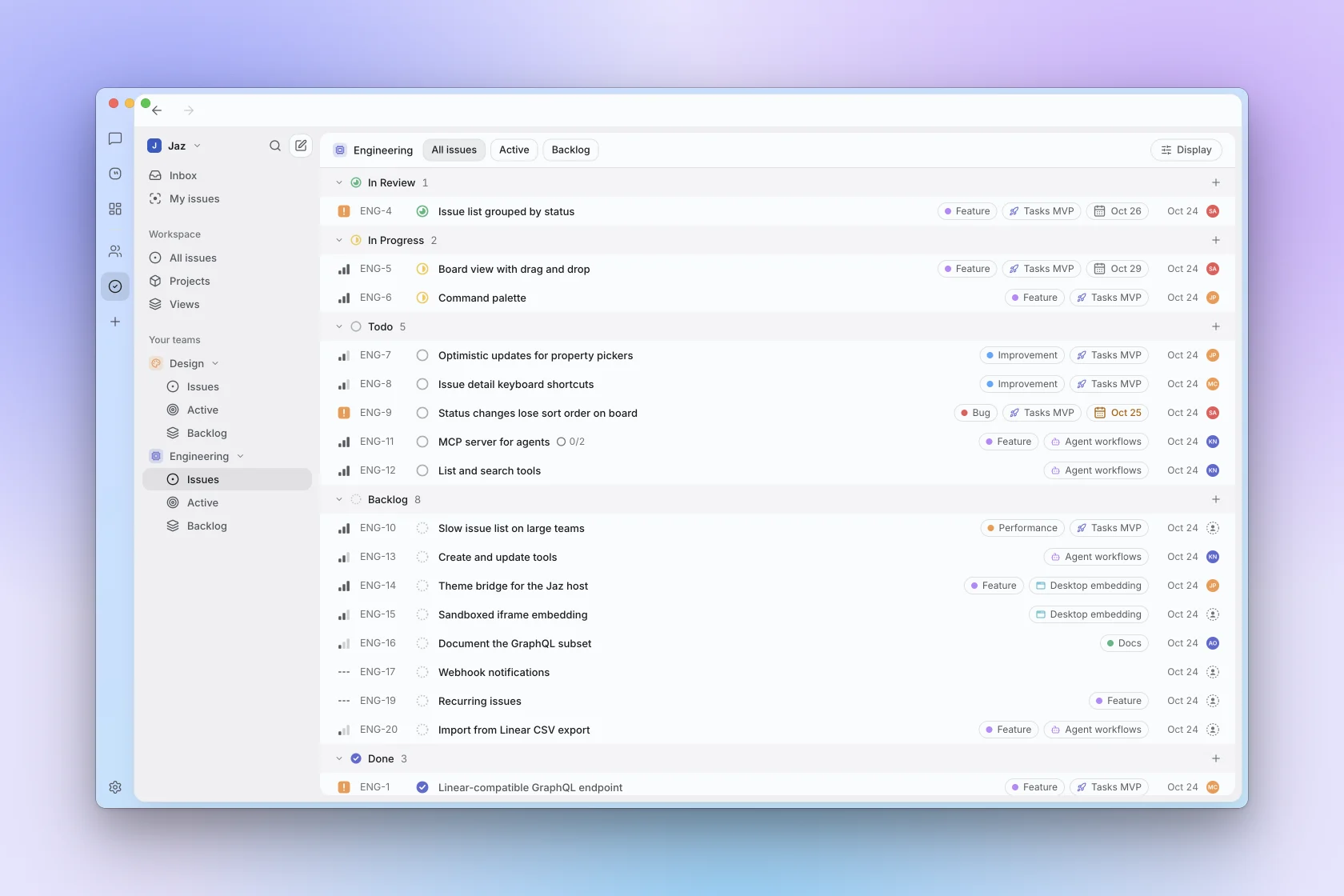Open issue Board view with drag and drop
Screen dimensions: 1344x896
coord(514,269)
